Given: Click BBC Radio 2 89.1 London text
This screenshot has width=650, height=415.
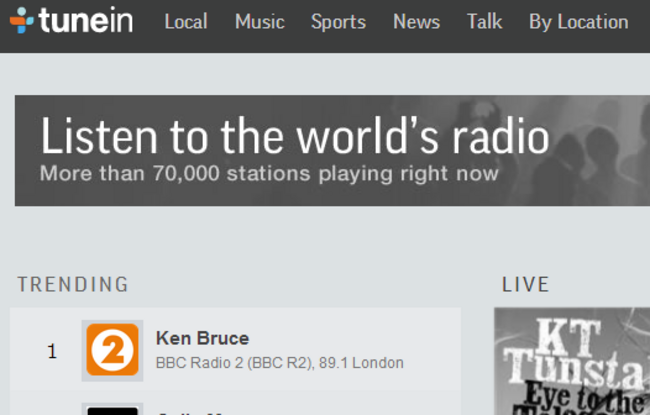Looking at the screenshot, I should tap(279, 363).
